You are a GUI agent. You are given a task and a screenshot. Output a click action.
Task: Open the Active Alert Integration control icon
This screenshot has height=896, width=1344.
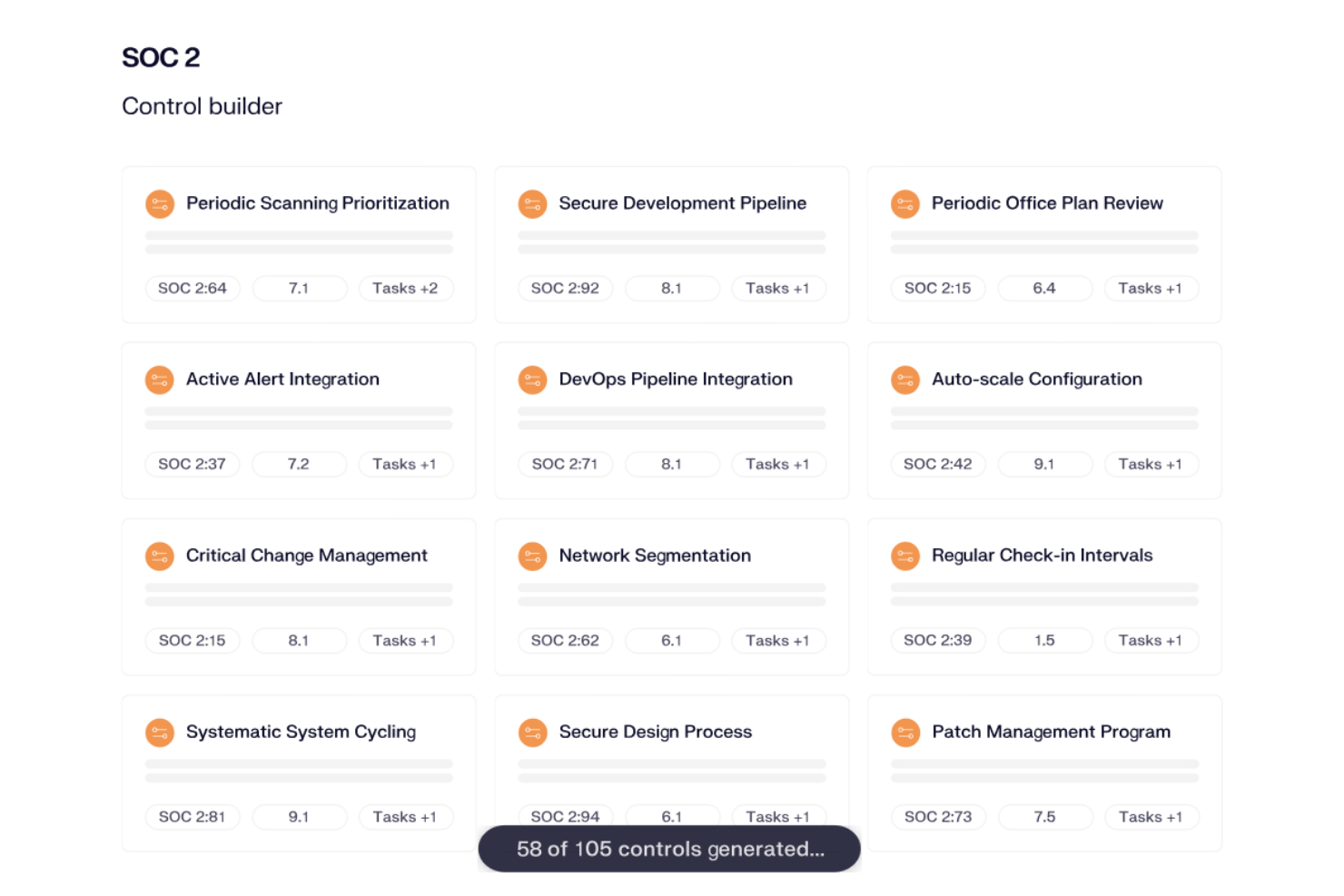tap(160, 379)
